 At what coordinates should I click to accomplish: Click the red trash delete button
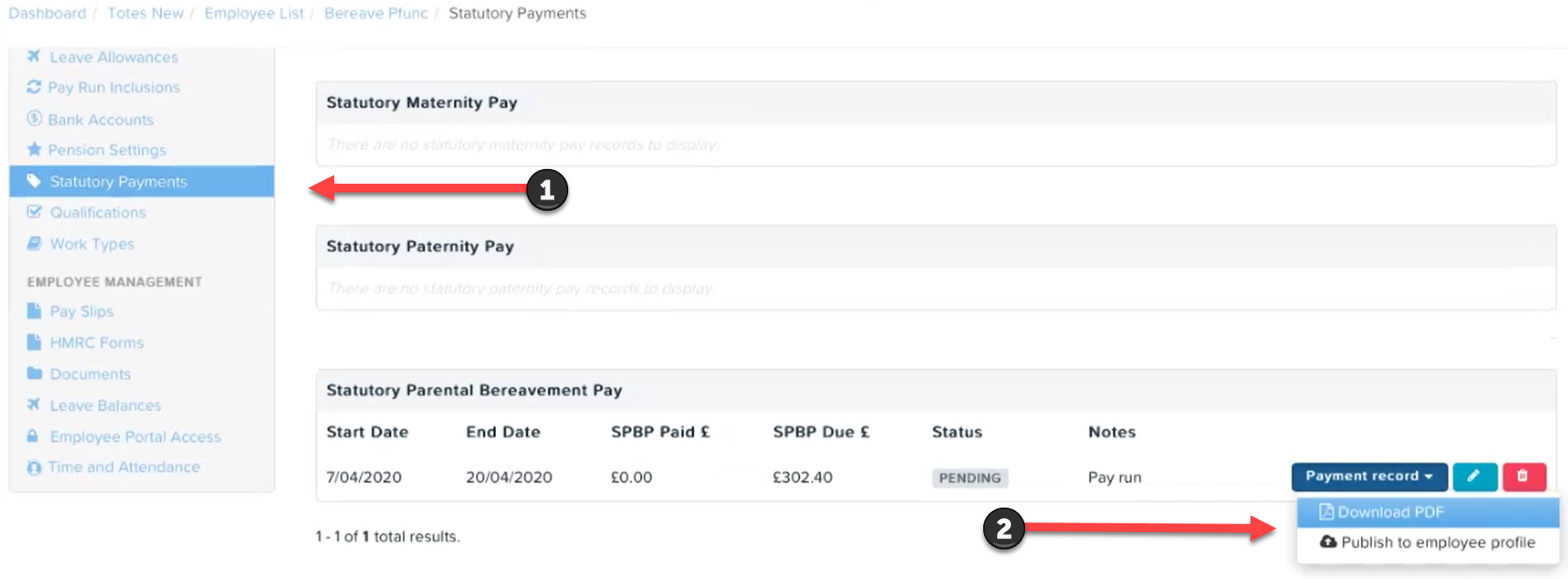pyautogui.click(x=1524, y=476)
